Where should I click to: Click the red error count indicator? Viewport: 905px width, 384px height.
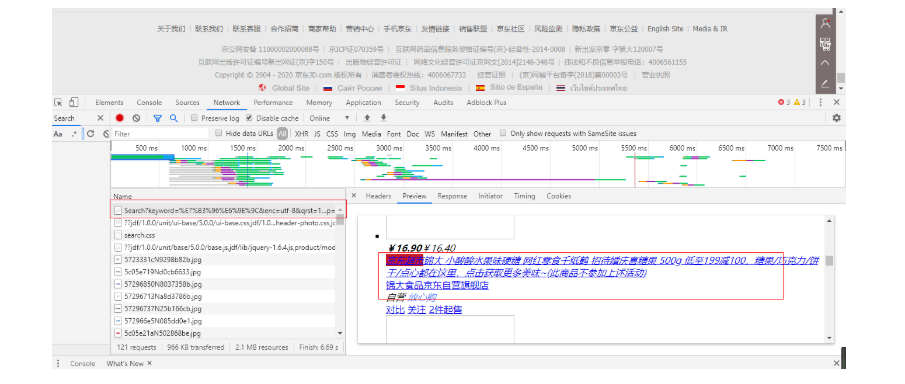(x=783, y=102)
